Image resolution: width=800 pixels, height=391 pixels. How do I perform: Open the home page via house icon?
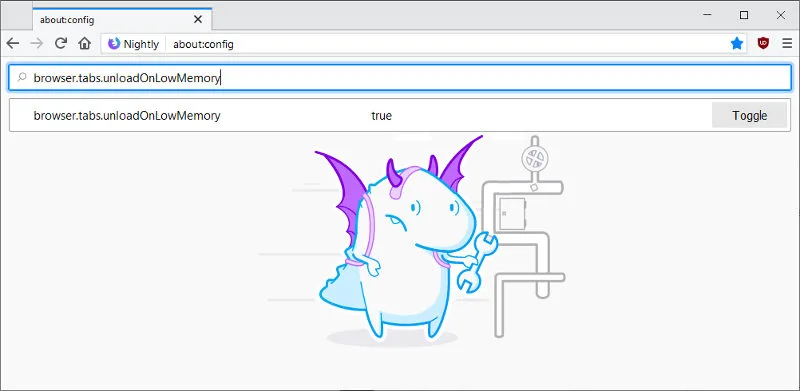point(85,44)
